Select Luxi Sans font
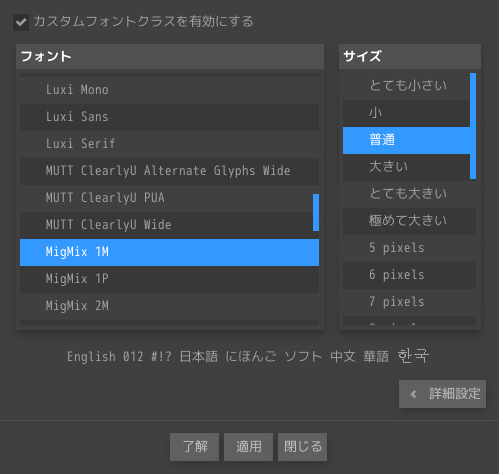This screenshot has height=474, width=499. point(169,117)
